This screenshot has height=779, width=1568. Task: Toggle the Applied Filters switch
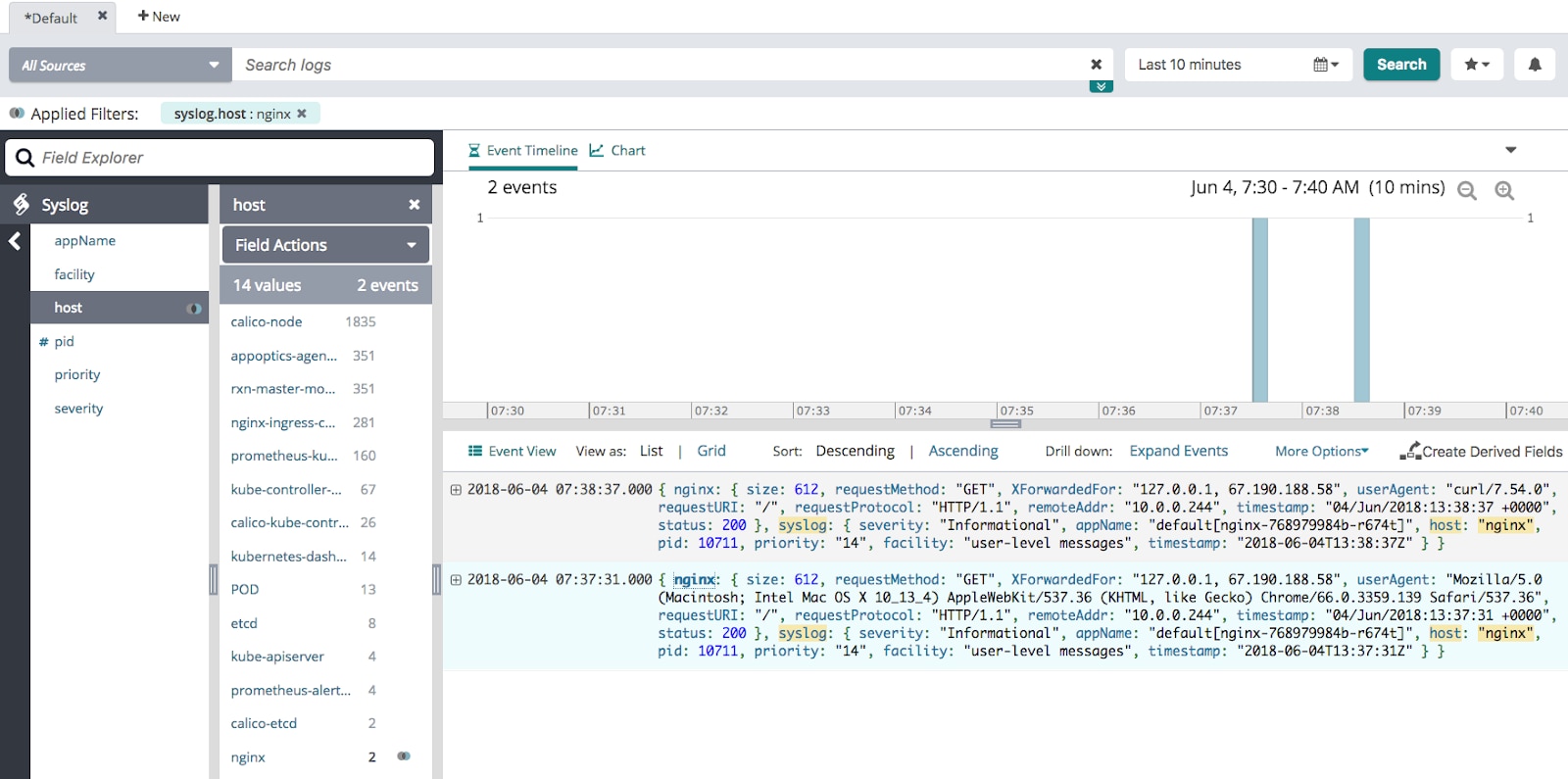click(x=17, y=113)
